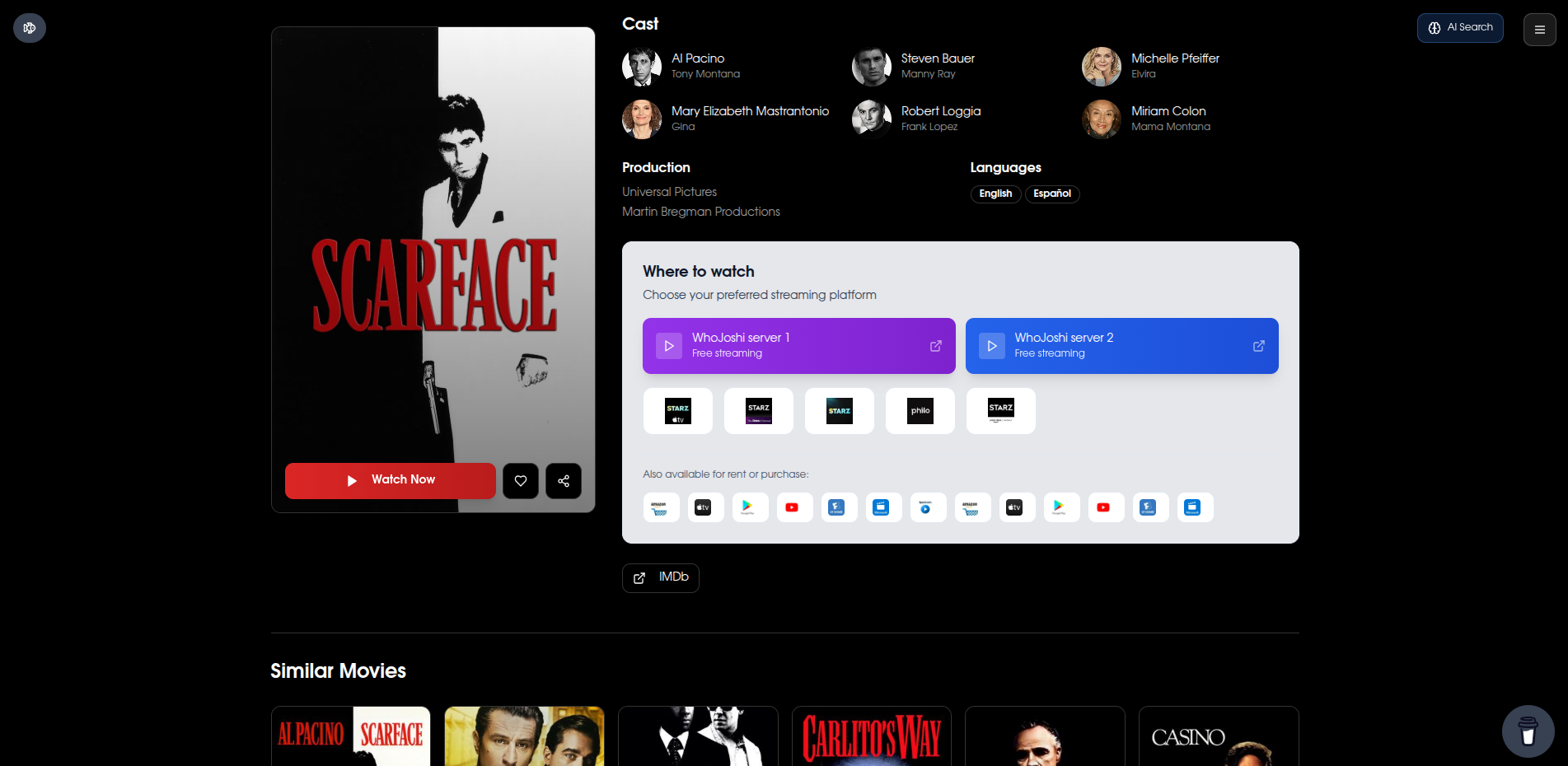1568x766 pixels.
Task: Click Robert Loggia's cast photo
Action: click(872, 119)
